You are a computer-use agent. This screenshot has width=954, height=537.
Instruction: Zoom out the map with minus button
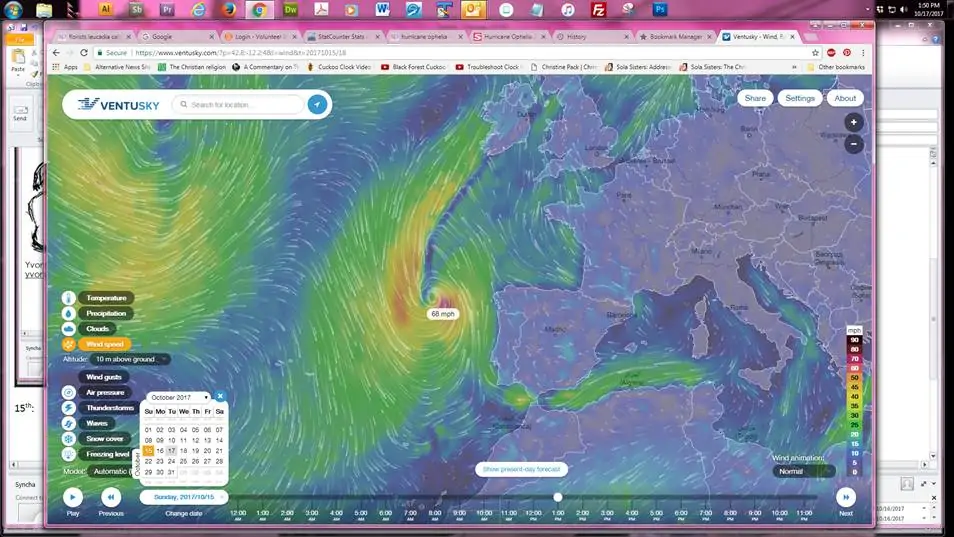854,144
